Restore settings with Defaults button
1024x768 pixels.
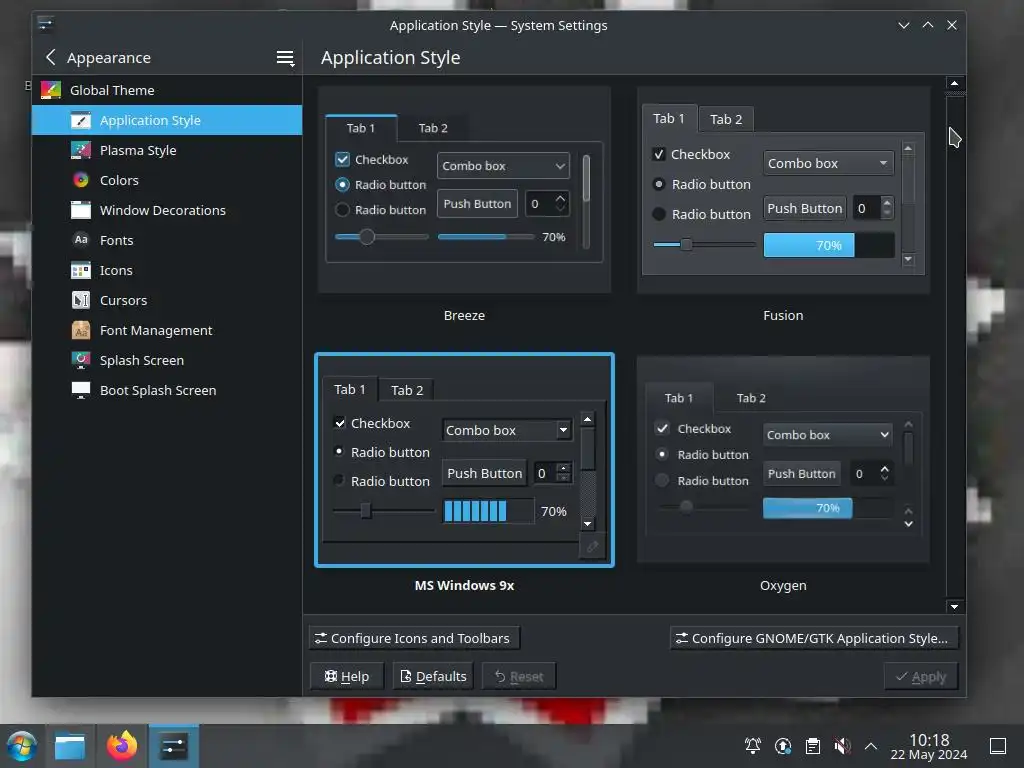[434, 677]
